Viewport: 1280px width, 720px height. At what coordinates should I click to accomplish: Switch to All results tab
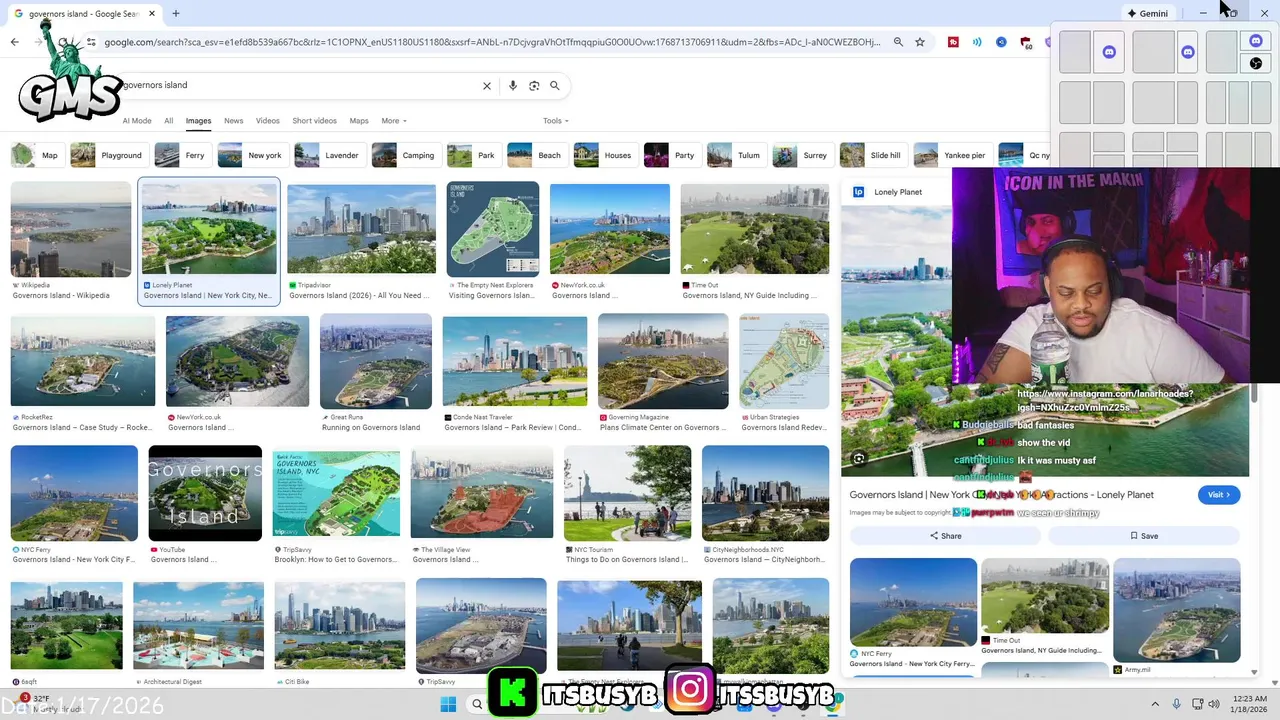click(x=168, y=121)
